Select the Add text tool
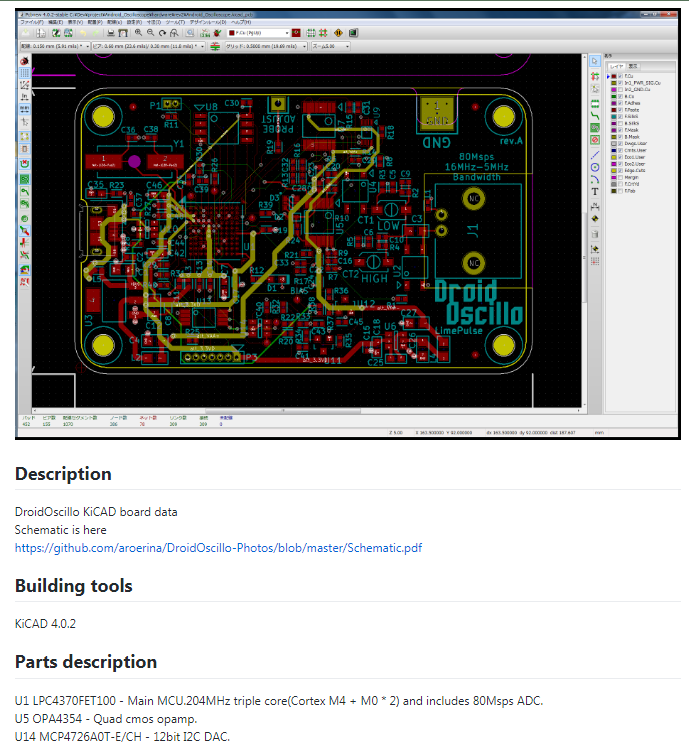The width and height of the screenshot is (689, 750). [595, 191]
